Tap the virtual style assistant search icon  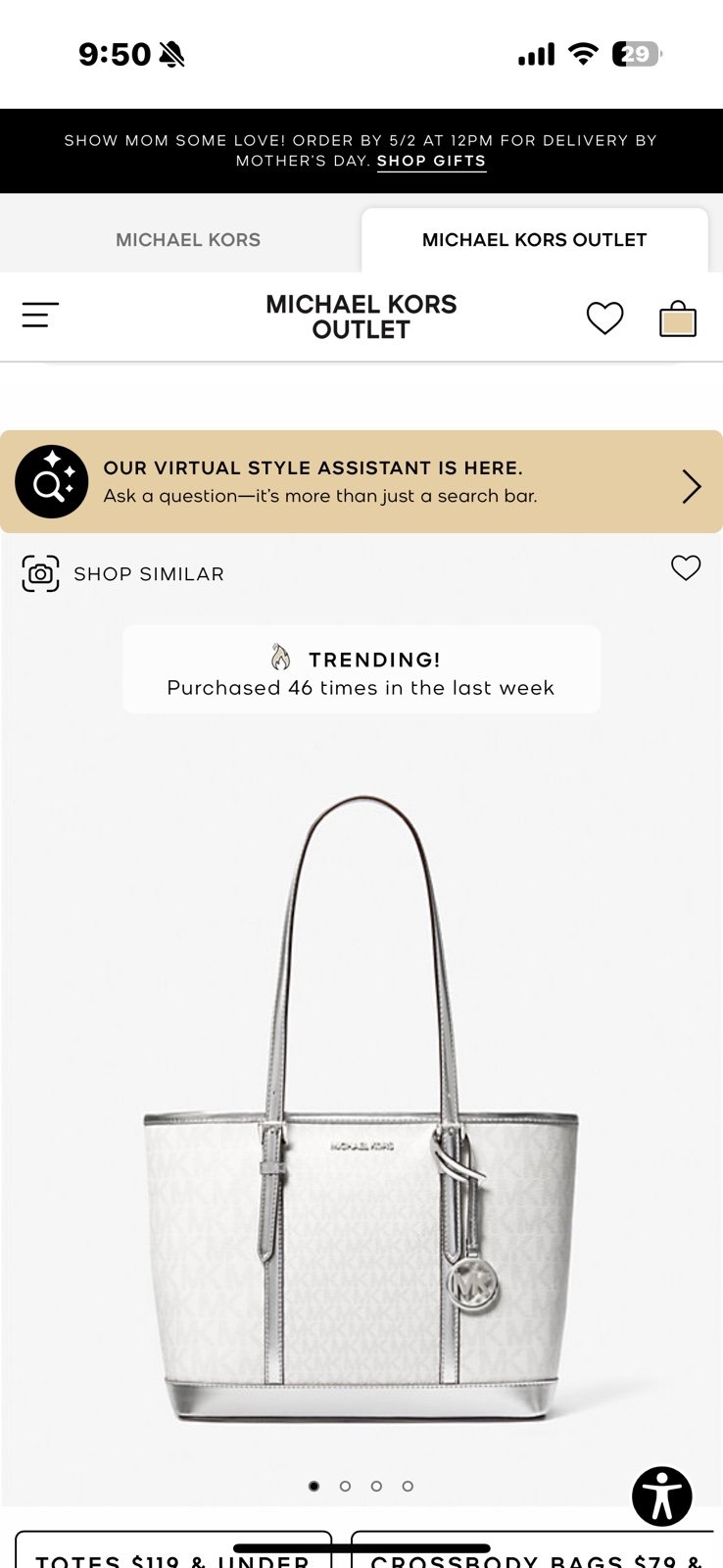click(52, 481)
